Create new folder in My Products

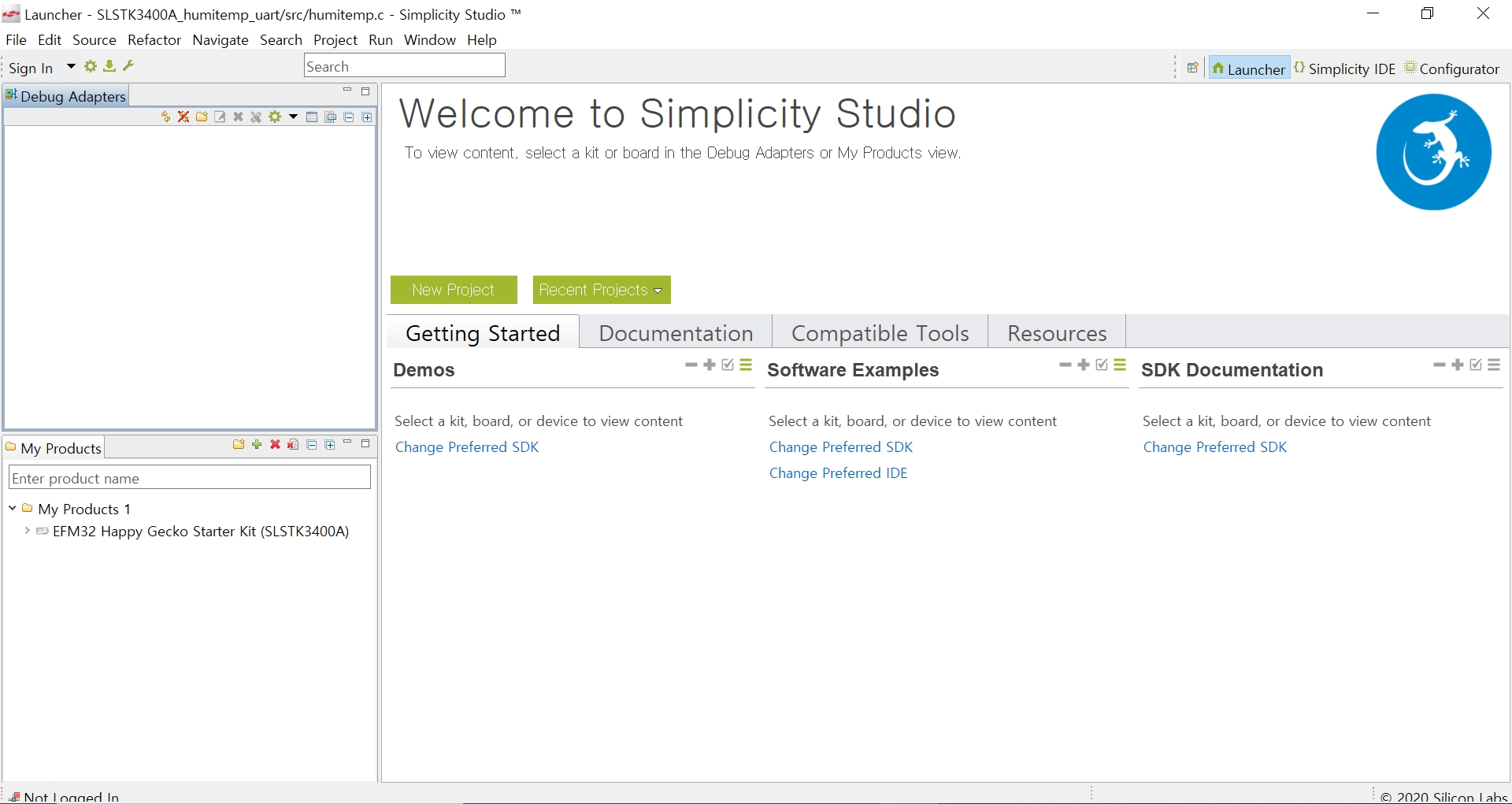coord(239,444)
